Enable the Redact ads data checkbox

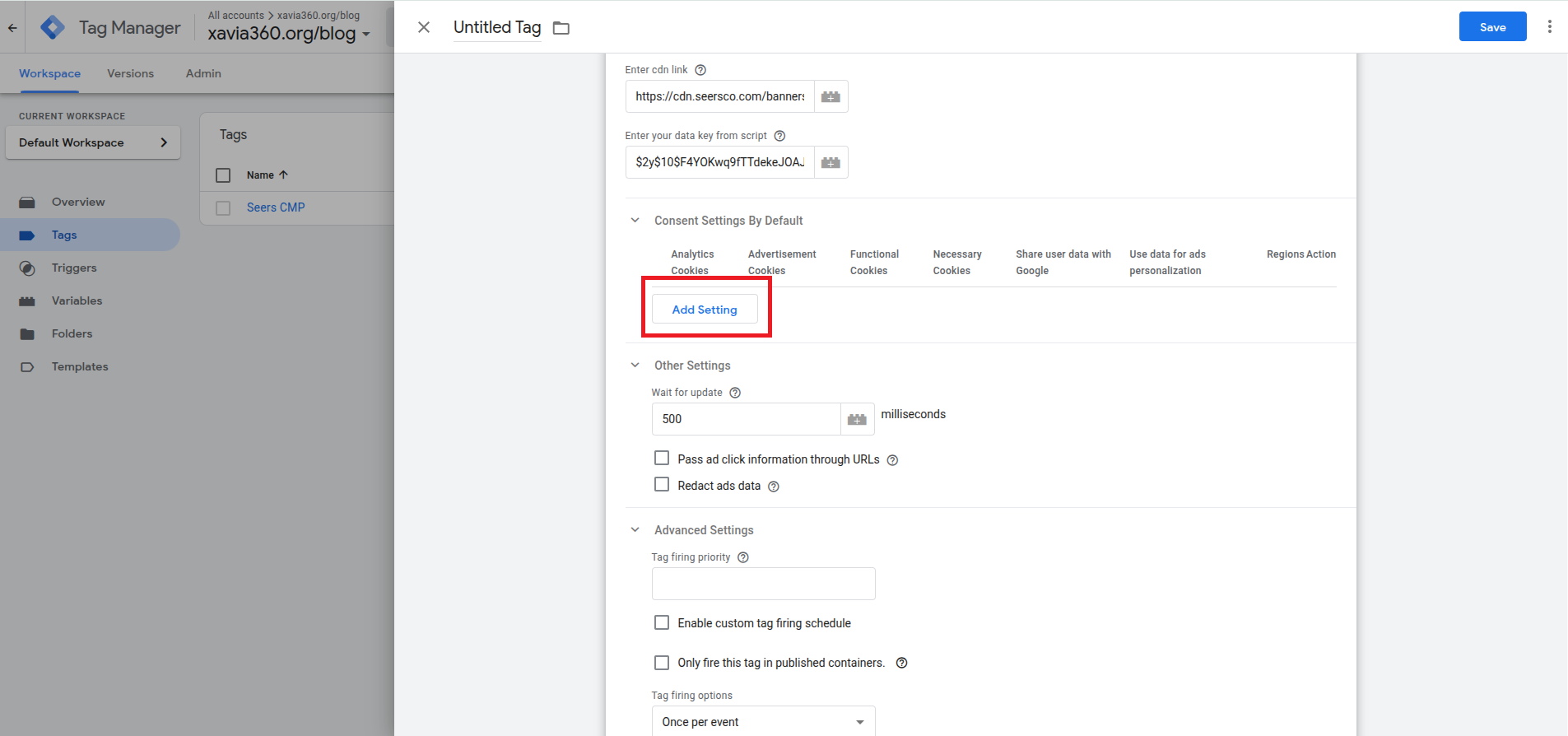tap(662, 484)
